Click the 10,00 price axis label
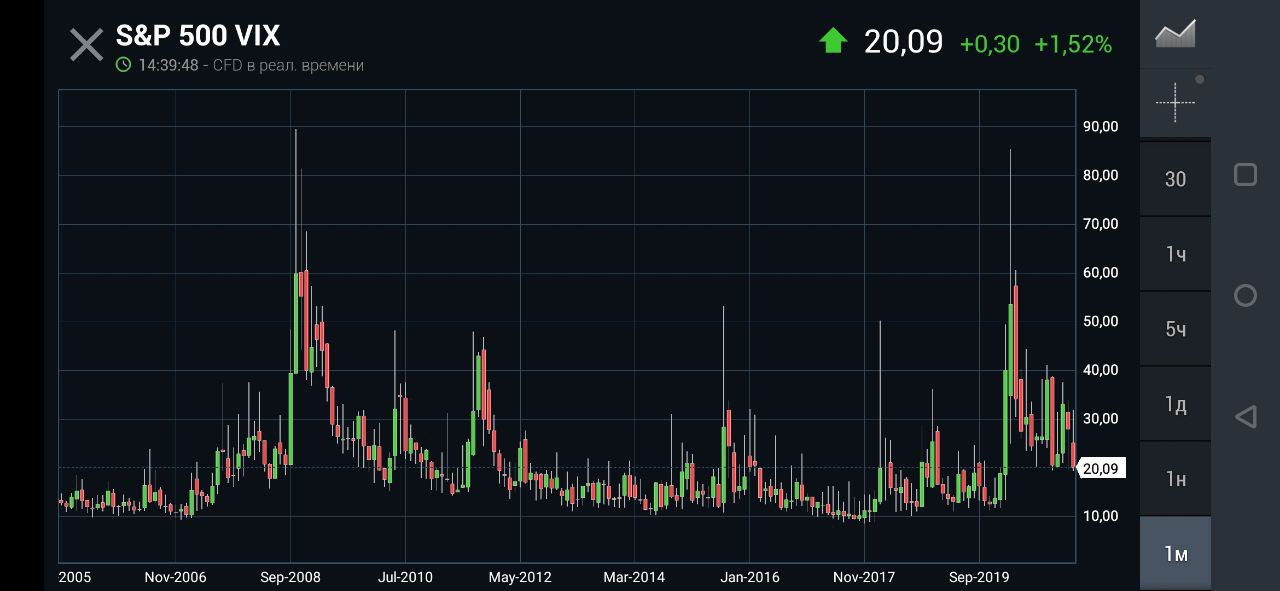The image size is (1280, 591). [1101, 516]
